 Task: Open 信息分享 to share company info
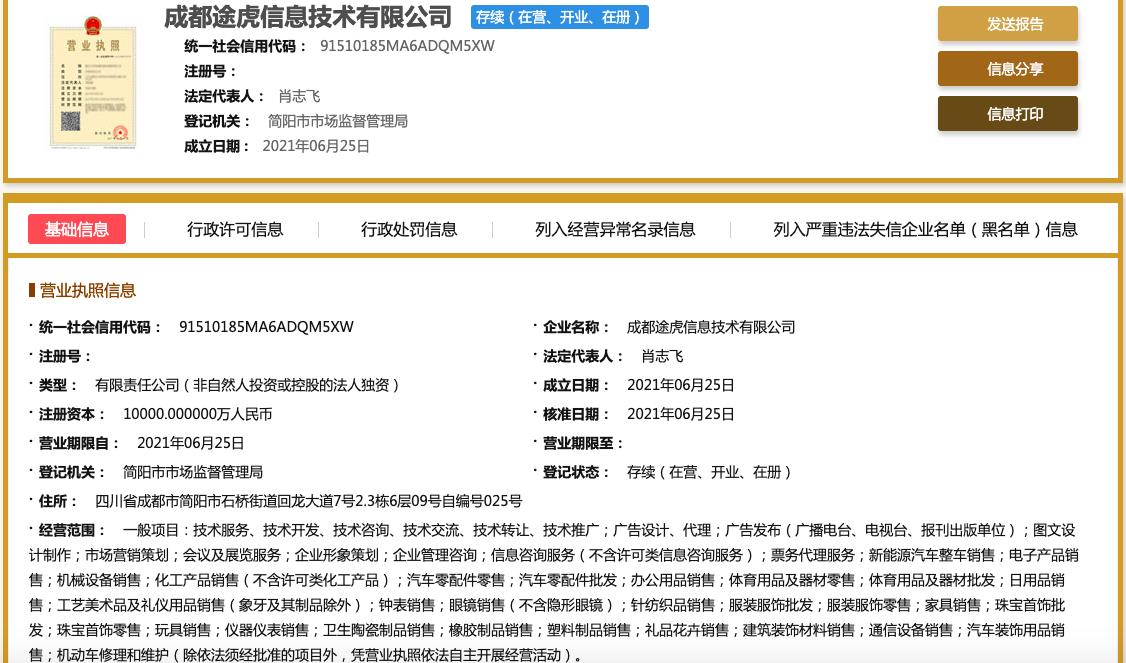[x=1007, y=69]
